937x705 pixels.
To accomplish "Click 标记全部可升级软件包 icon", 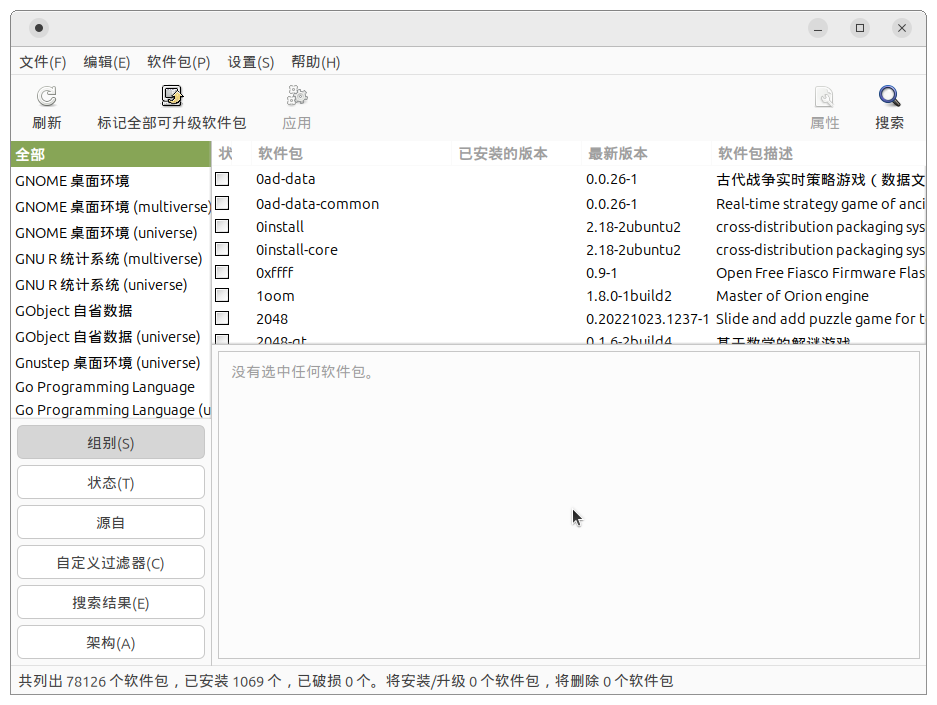I will (x=172, y=97).
